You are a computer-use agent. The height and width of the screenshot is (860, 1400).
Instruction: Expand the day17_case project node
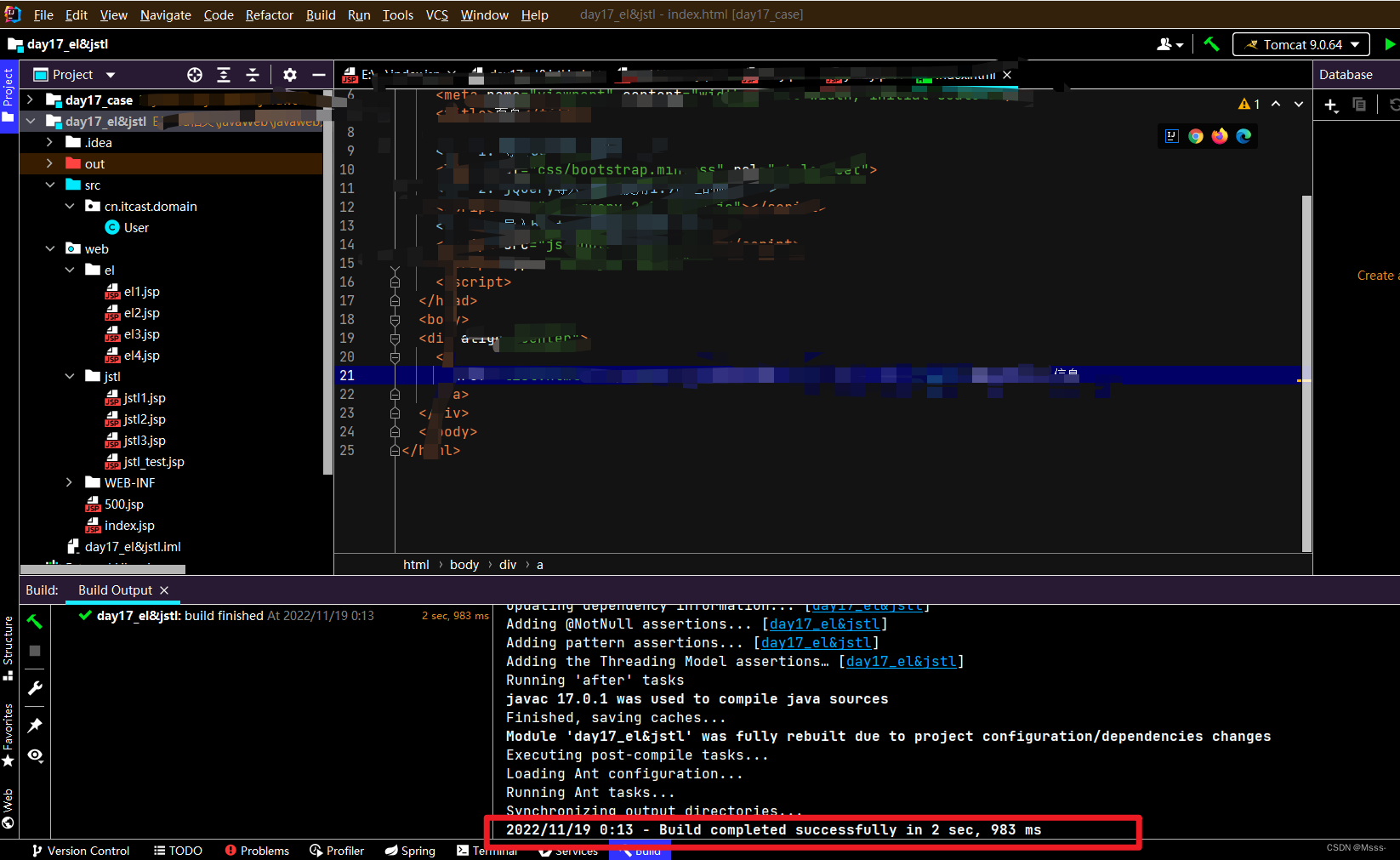click(x=31, y=100)
